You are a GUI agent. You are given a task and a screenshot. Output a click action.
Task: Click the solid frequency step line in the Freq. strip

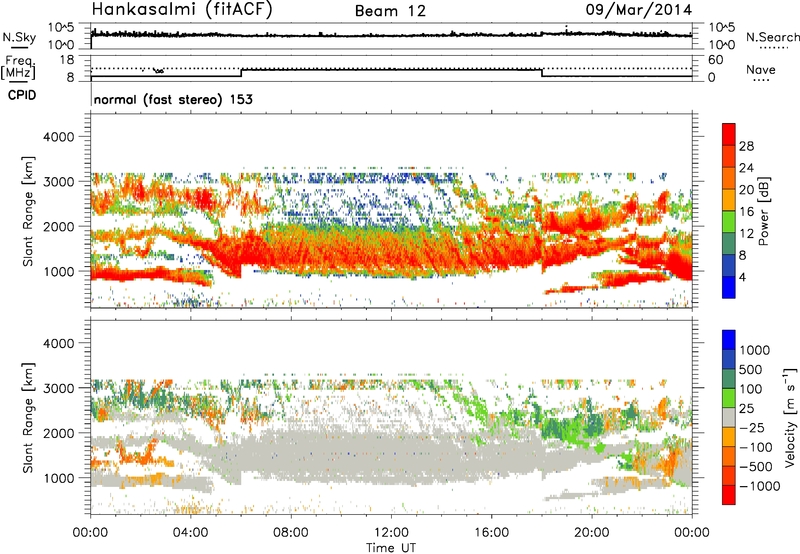[391, 70]
